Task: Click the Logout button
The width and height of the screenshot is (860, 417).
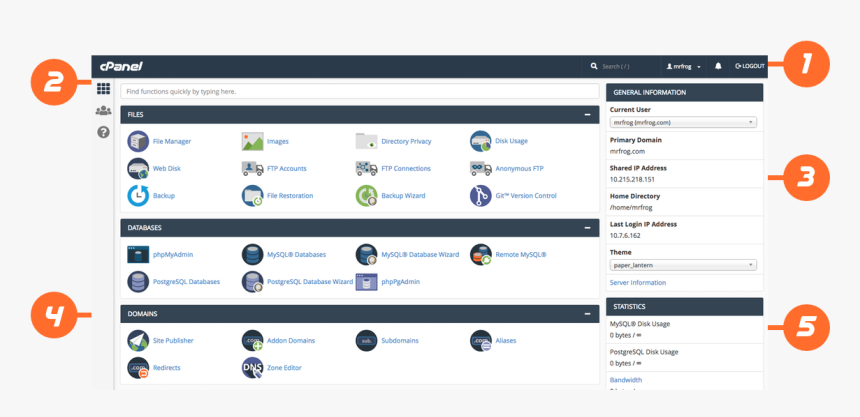Action: [x=750, y=66]
